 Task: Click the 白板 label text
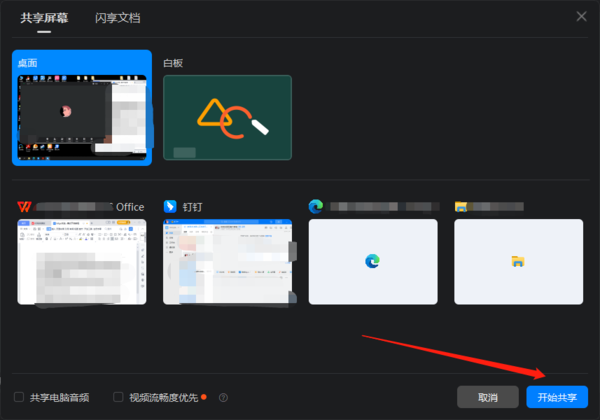(173, 63)
